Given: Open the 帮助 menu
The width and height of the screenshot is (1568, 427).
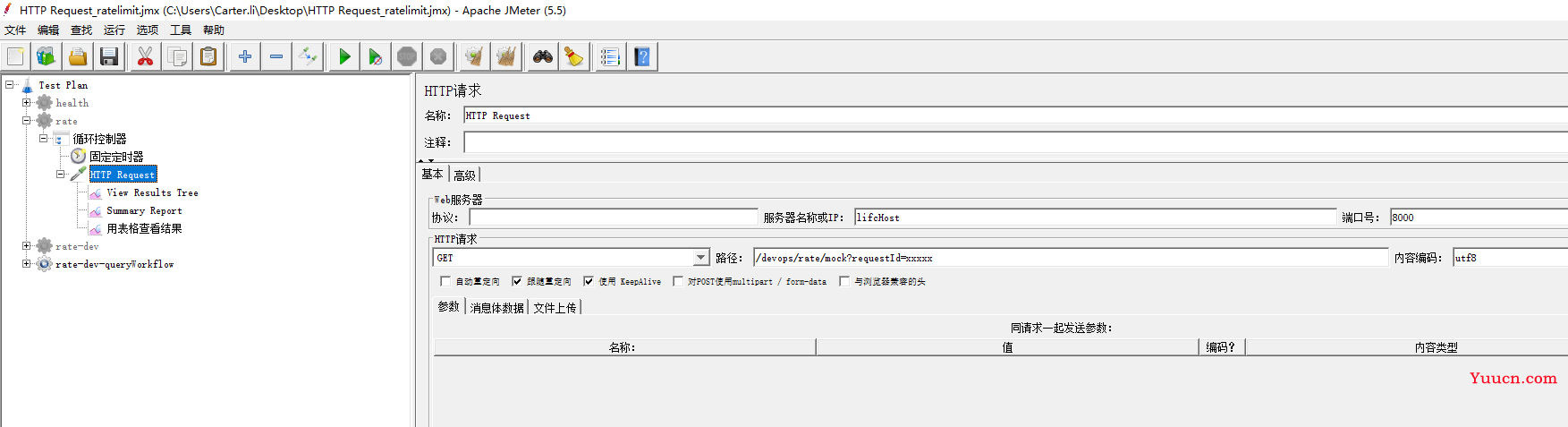Looking at the screenshot, I should (214, 30).
